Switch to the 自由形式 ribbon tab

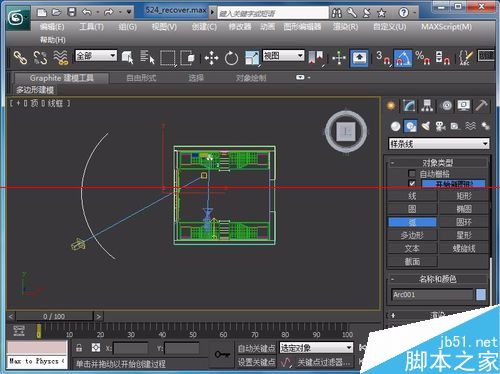tap(141, 78)
